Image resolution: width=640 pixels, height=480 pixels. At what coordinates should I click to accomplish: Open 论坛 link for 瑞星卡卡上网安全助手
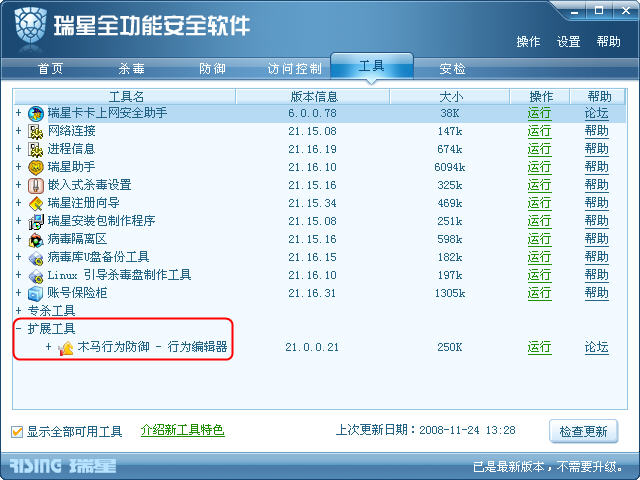coord(596,113)
